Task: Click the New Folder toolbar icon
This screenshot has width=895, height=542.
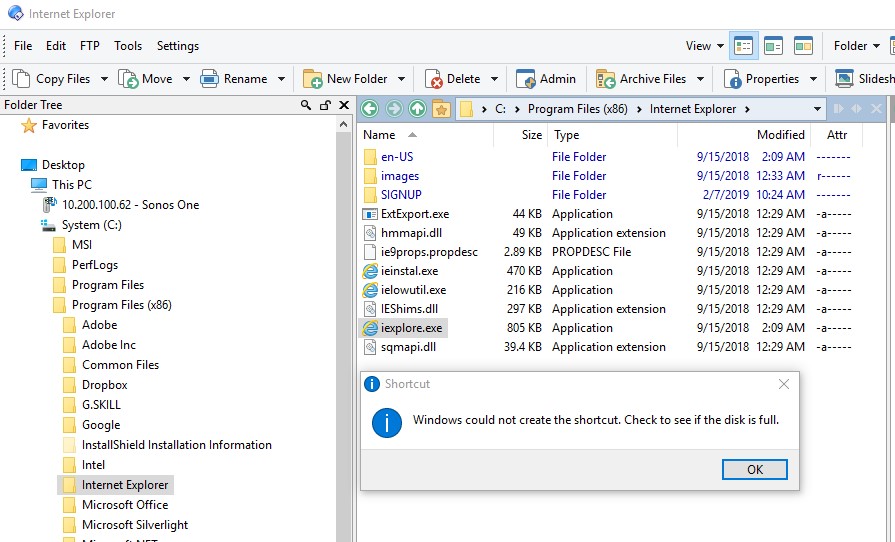Action: coord(313,79)
